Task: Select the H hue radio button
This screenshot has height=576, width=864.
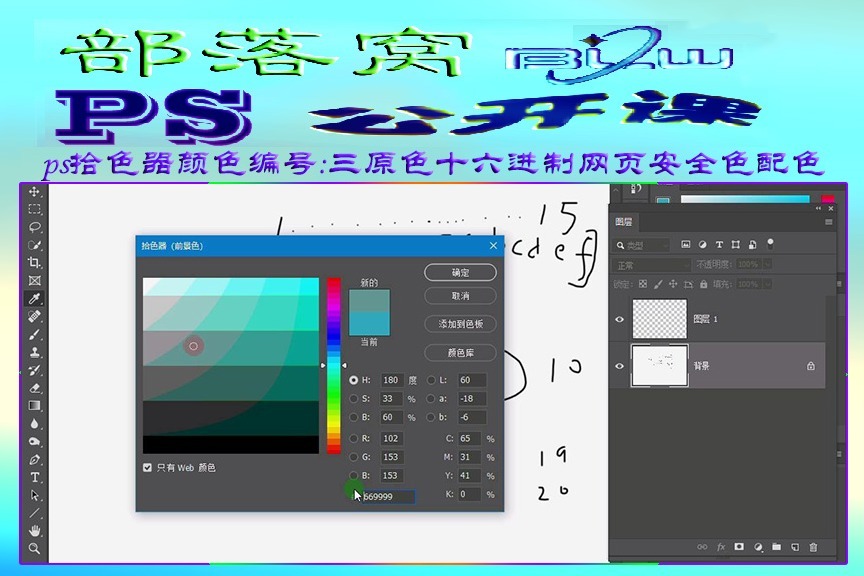Action: click(353, 380)
